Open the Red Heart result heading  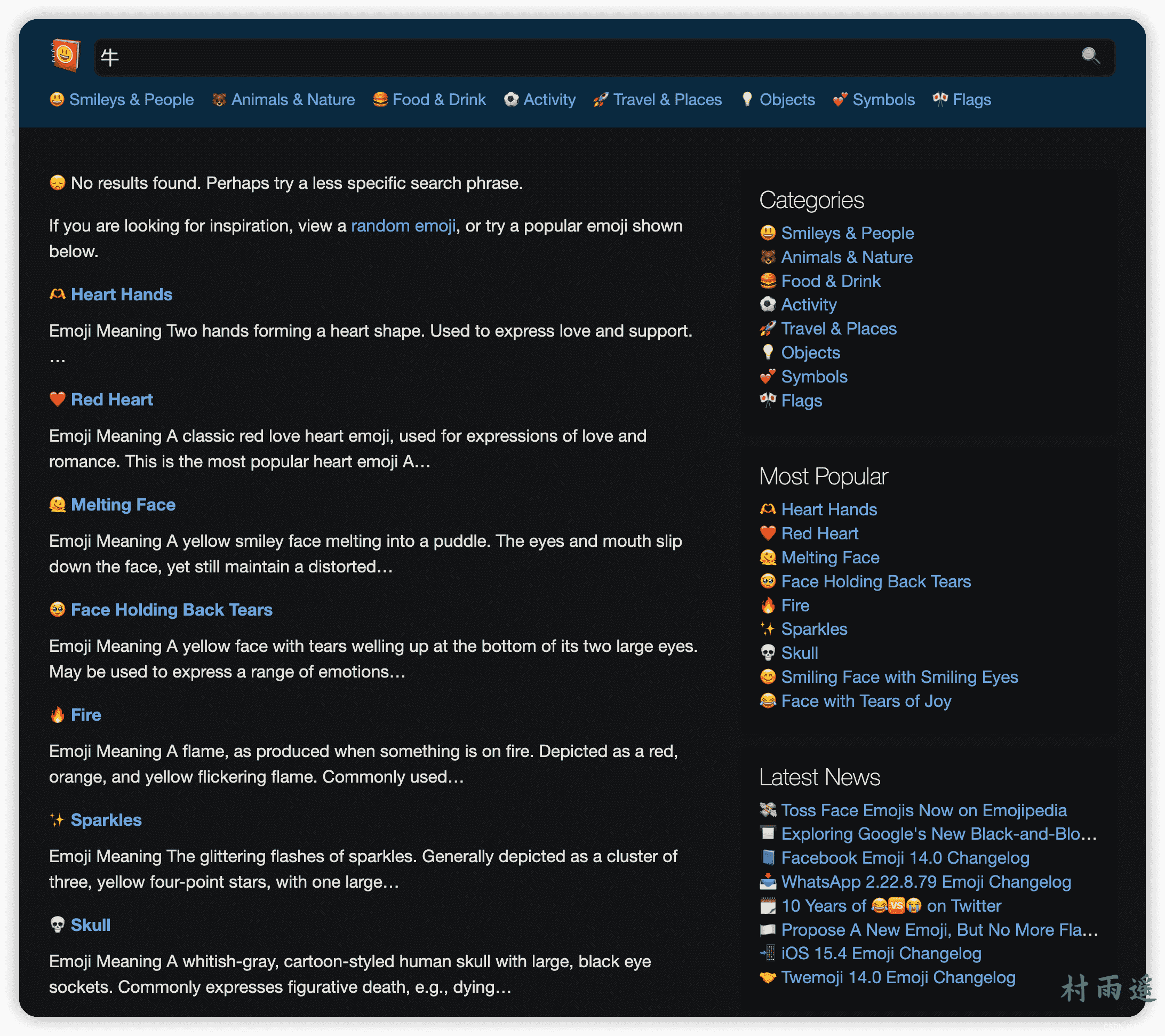111,400
